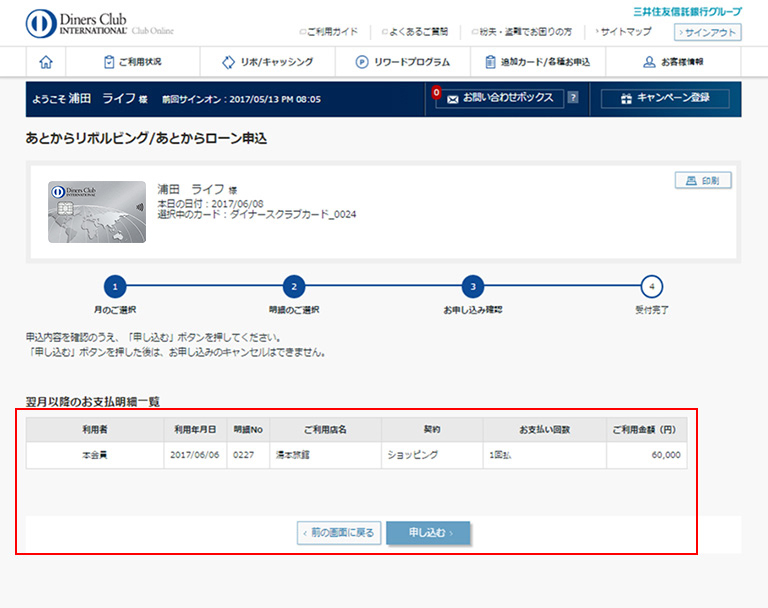768x608 pixels.
Task: Open 追加カード/各種お申込 menu
Action: (x=537, y=62)
